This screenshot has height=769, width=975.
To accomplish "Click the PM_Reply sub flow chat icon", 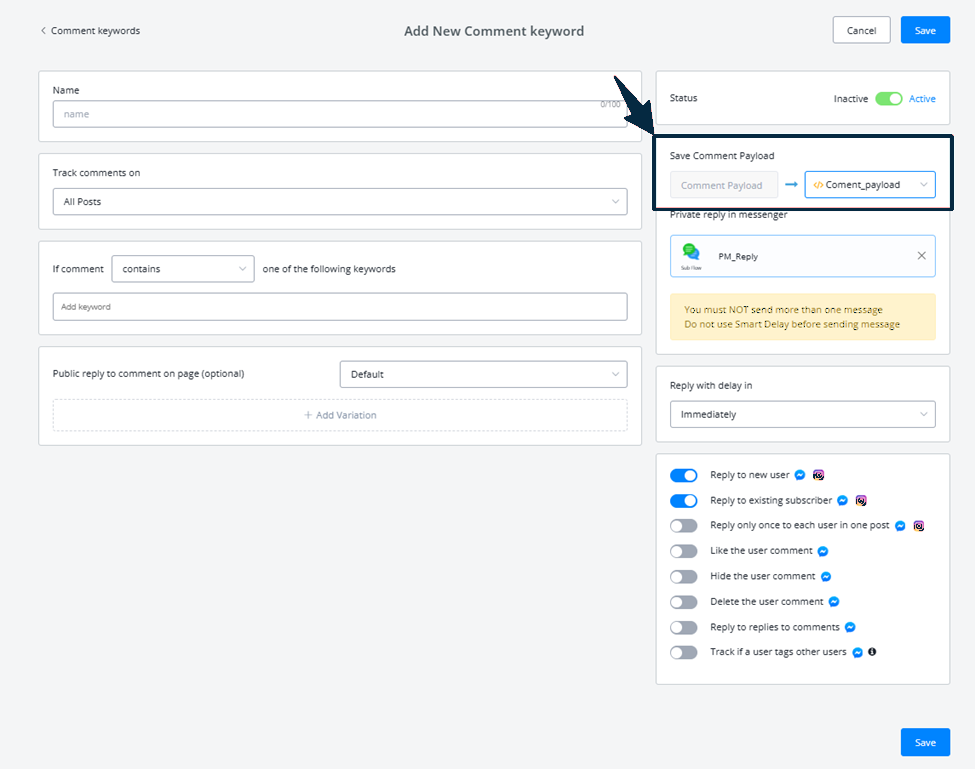I will [691, 252].
